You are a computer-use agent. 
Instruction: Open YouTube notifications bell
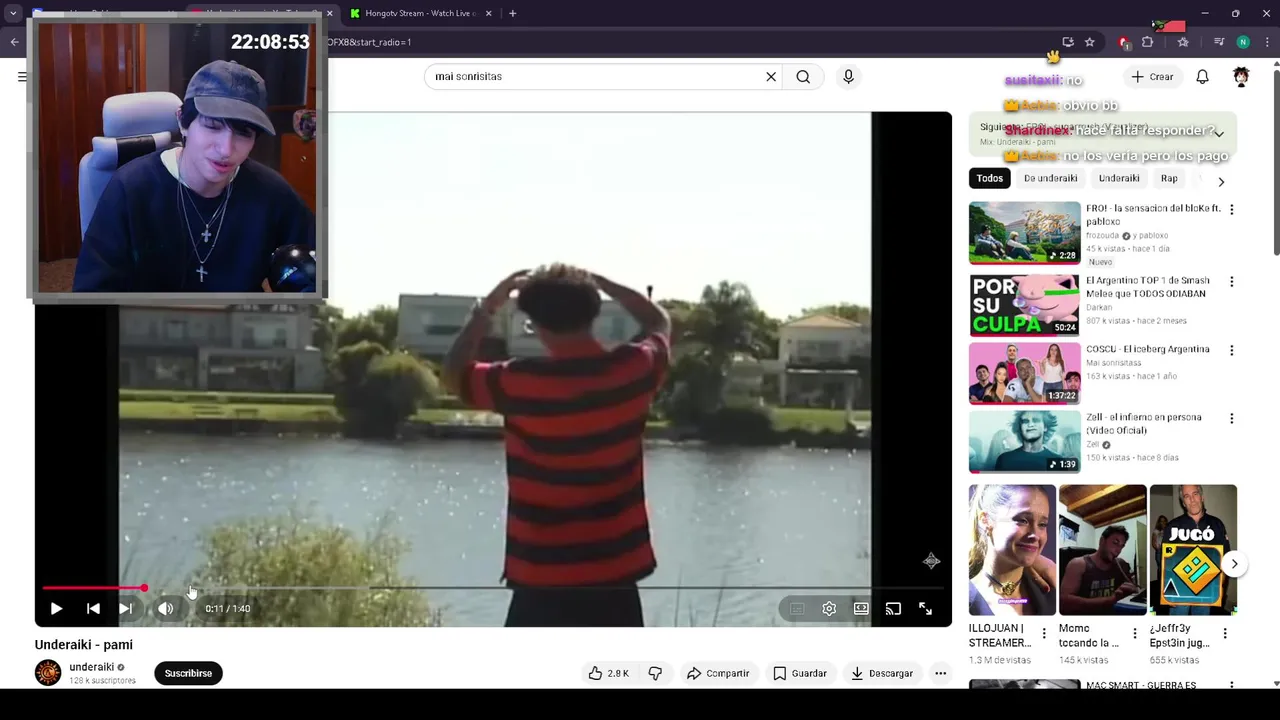click(x=1203, y=77)
